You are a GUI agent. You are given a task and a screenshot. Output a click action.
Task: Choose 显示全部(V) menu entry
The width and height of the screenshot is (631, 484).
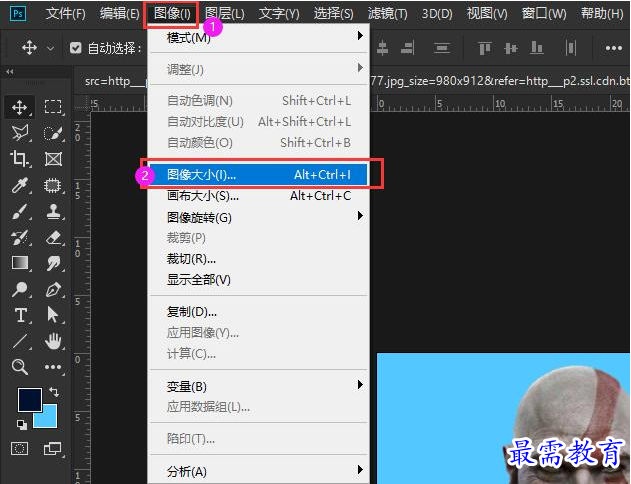point(259,280)
